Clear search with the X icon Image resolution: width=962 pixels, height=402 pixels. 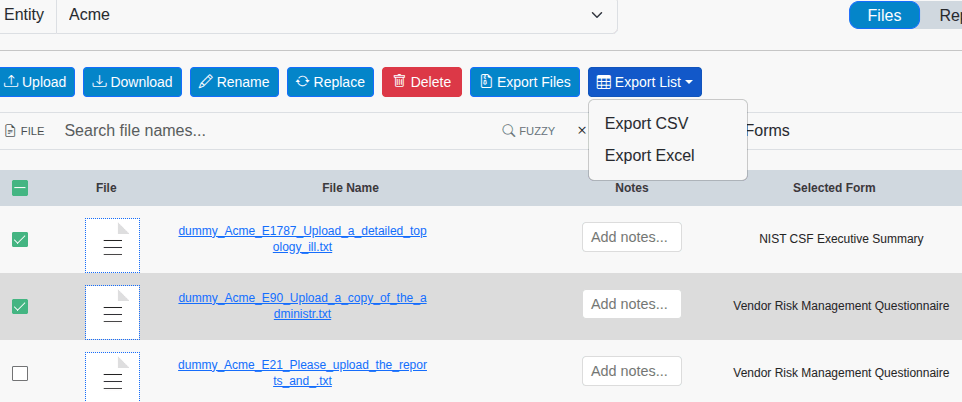click(582, 130)
